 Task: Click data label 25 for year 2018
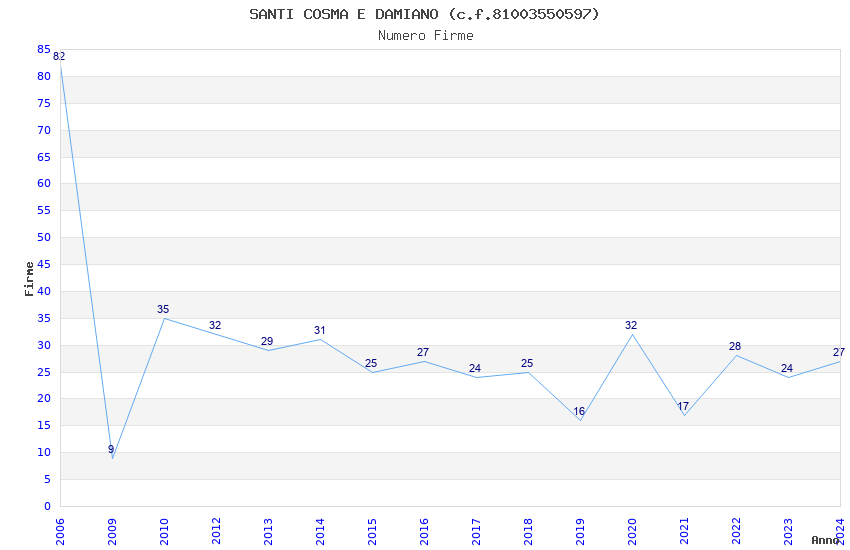click(x=527, y=363)
